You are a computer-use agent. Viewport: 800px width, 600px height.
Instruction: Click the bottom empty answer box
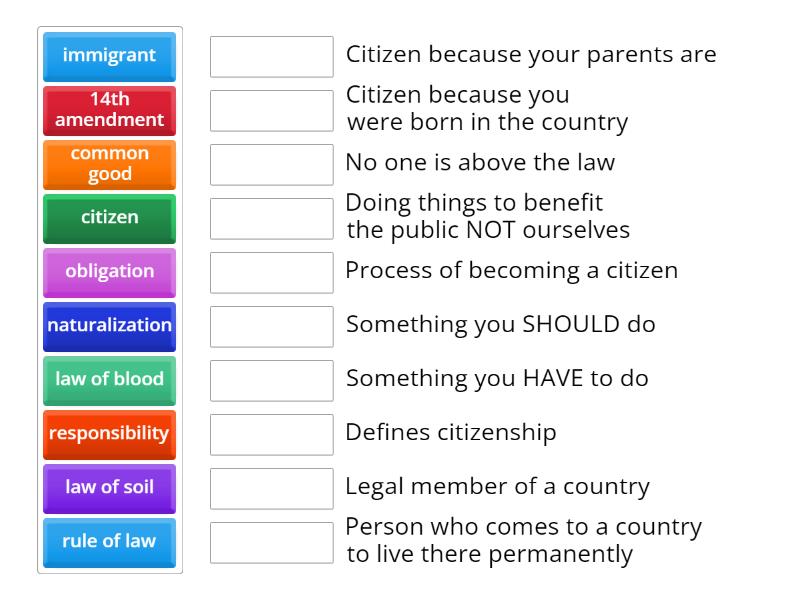click(x=271, y=541)
